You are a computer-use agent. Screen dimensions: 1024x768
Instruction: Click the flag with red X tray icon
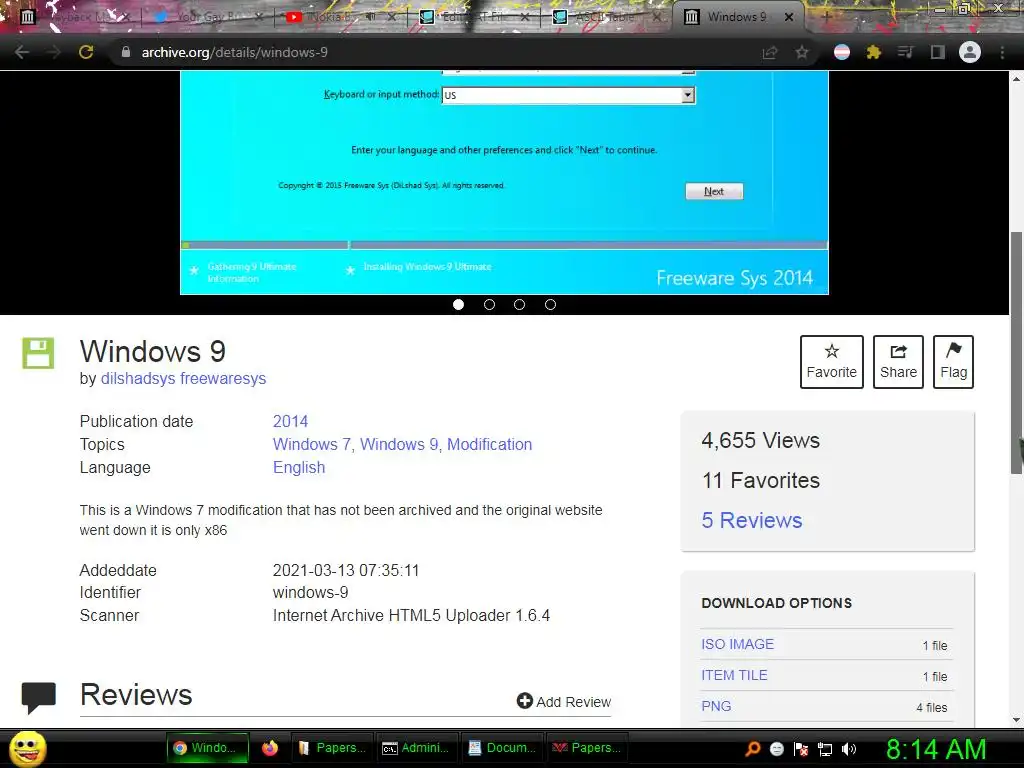pos(801,748)
